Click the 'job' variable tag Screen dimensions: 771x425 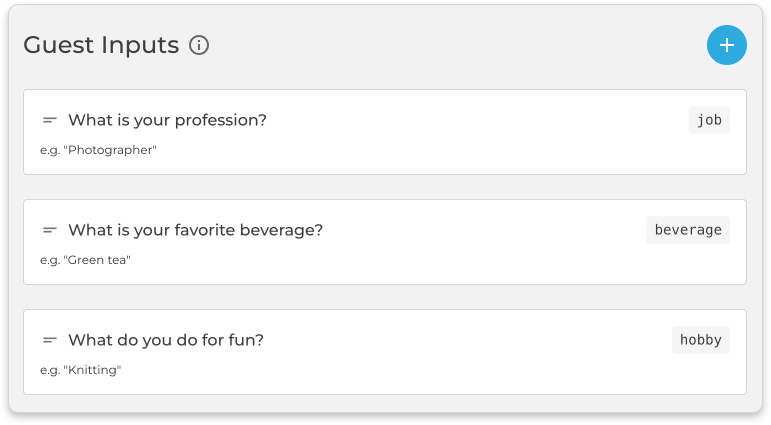[709, 120]
